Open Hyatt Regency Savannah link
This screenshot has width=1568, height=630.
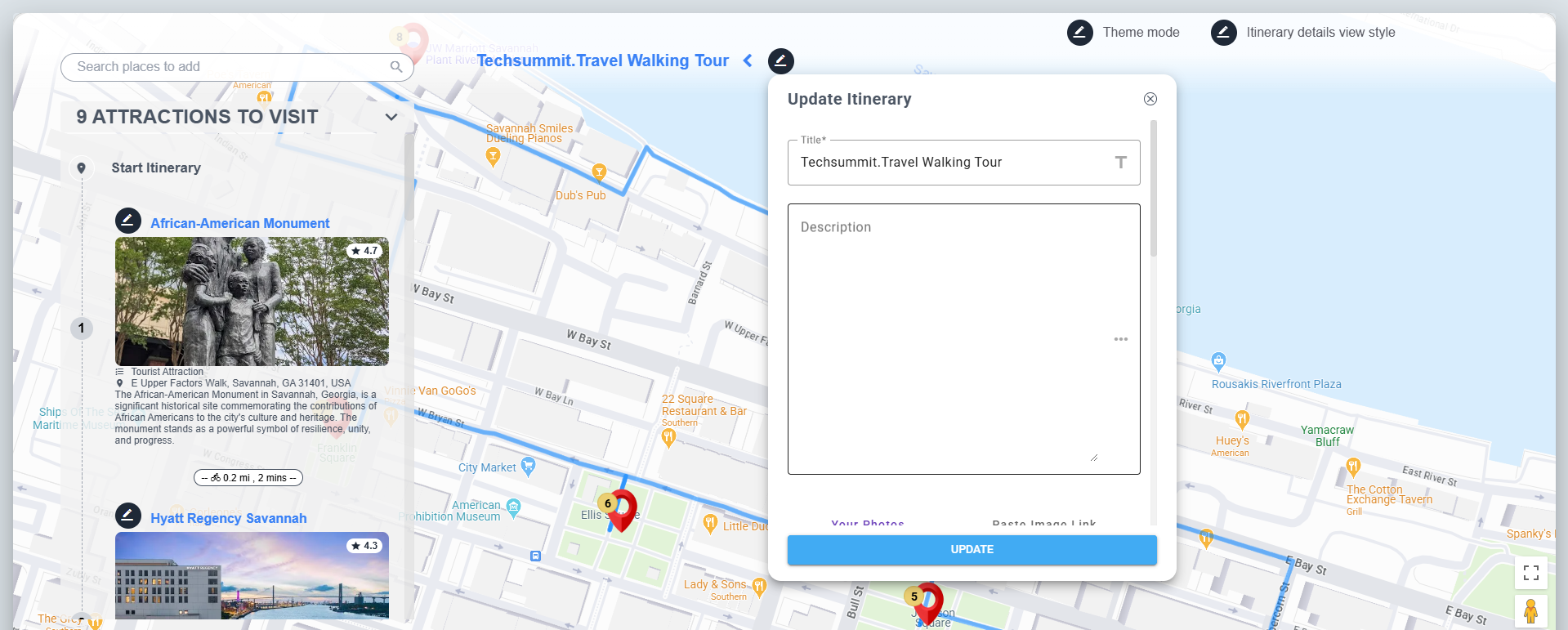(228, 518)
